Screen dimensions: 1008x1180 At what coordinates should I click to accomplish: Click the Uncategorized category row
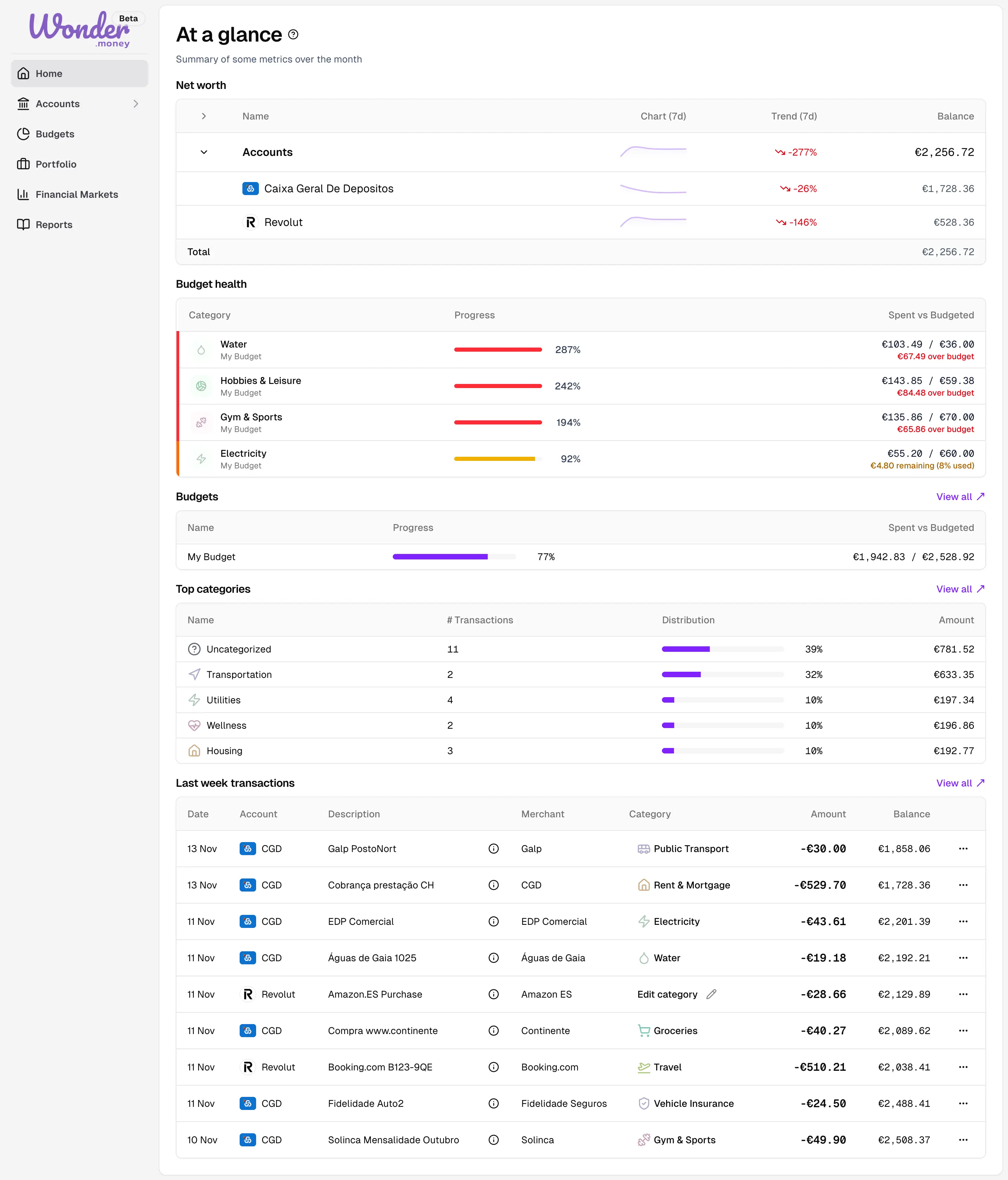pyautogui.click(x=239, y=649)
